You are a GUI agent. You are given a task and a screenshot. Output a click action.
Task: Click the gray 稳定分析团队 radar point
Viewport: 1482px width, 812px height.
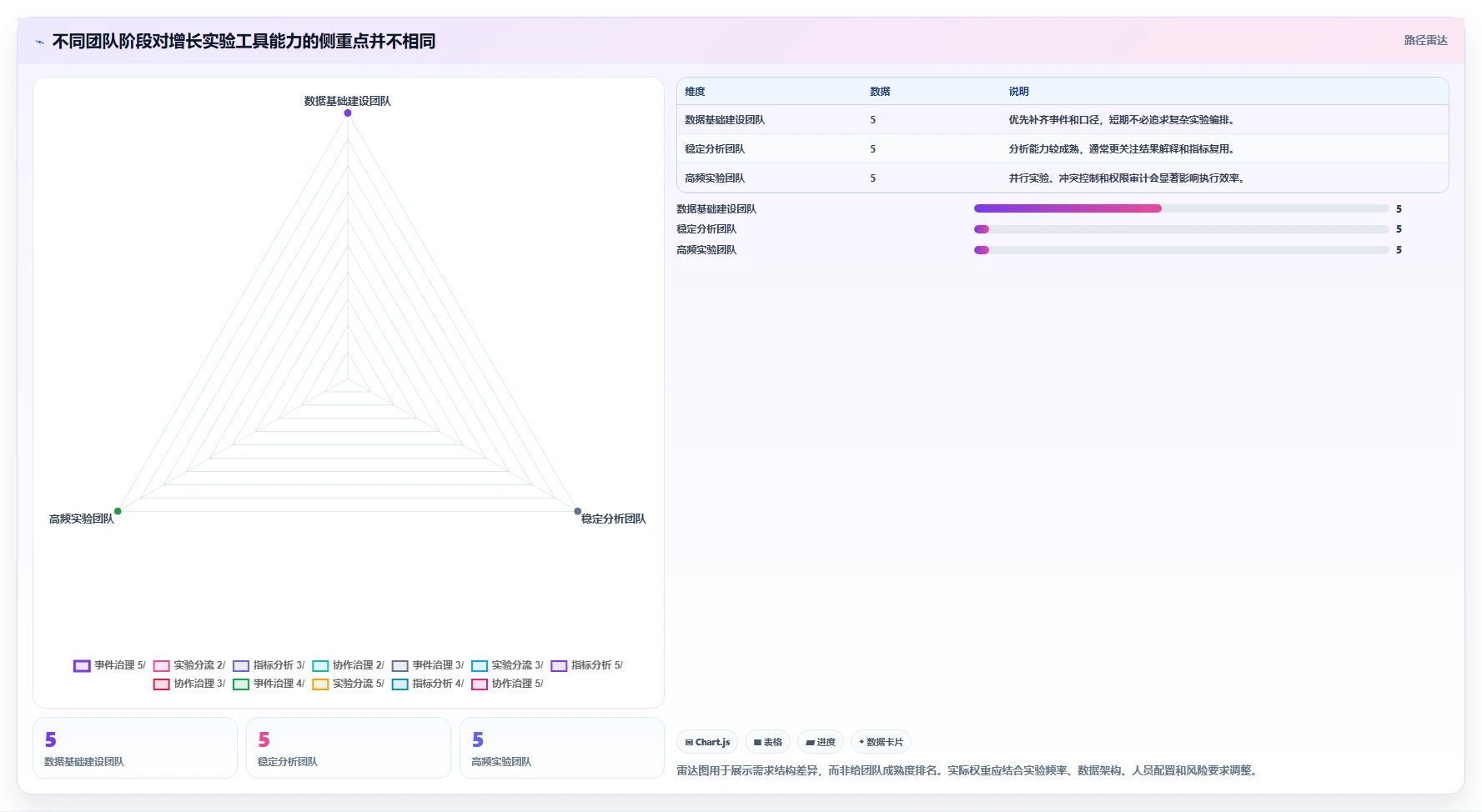(577, 511)
